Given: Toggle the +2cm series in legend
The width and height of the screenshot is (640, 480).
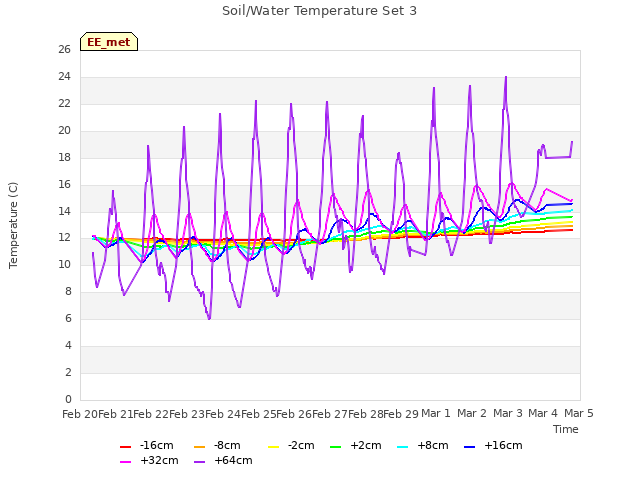Looking at the screenshot, I should point(356,445).
